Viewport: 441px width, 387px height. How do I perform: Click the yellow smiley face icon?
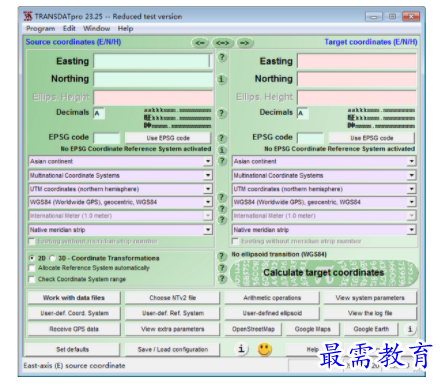tap(264, 349)
